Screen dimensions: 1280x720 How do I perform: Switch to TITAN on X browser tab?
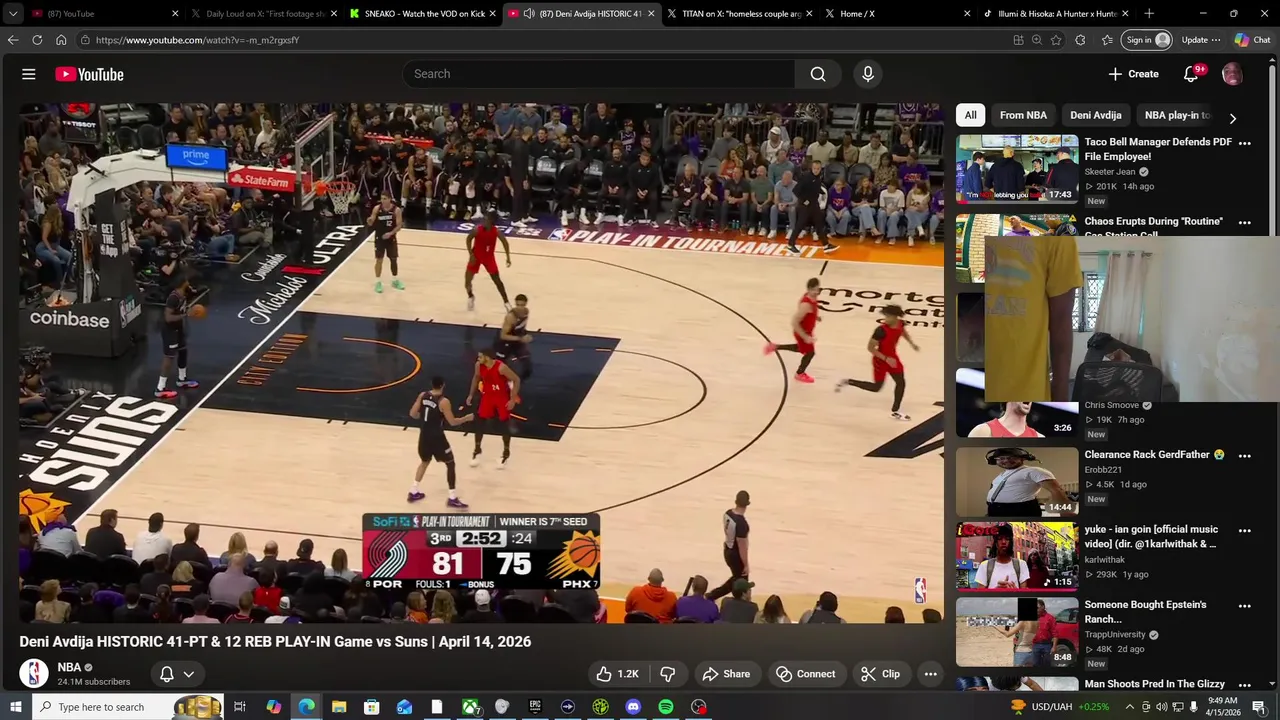(741, 14)
